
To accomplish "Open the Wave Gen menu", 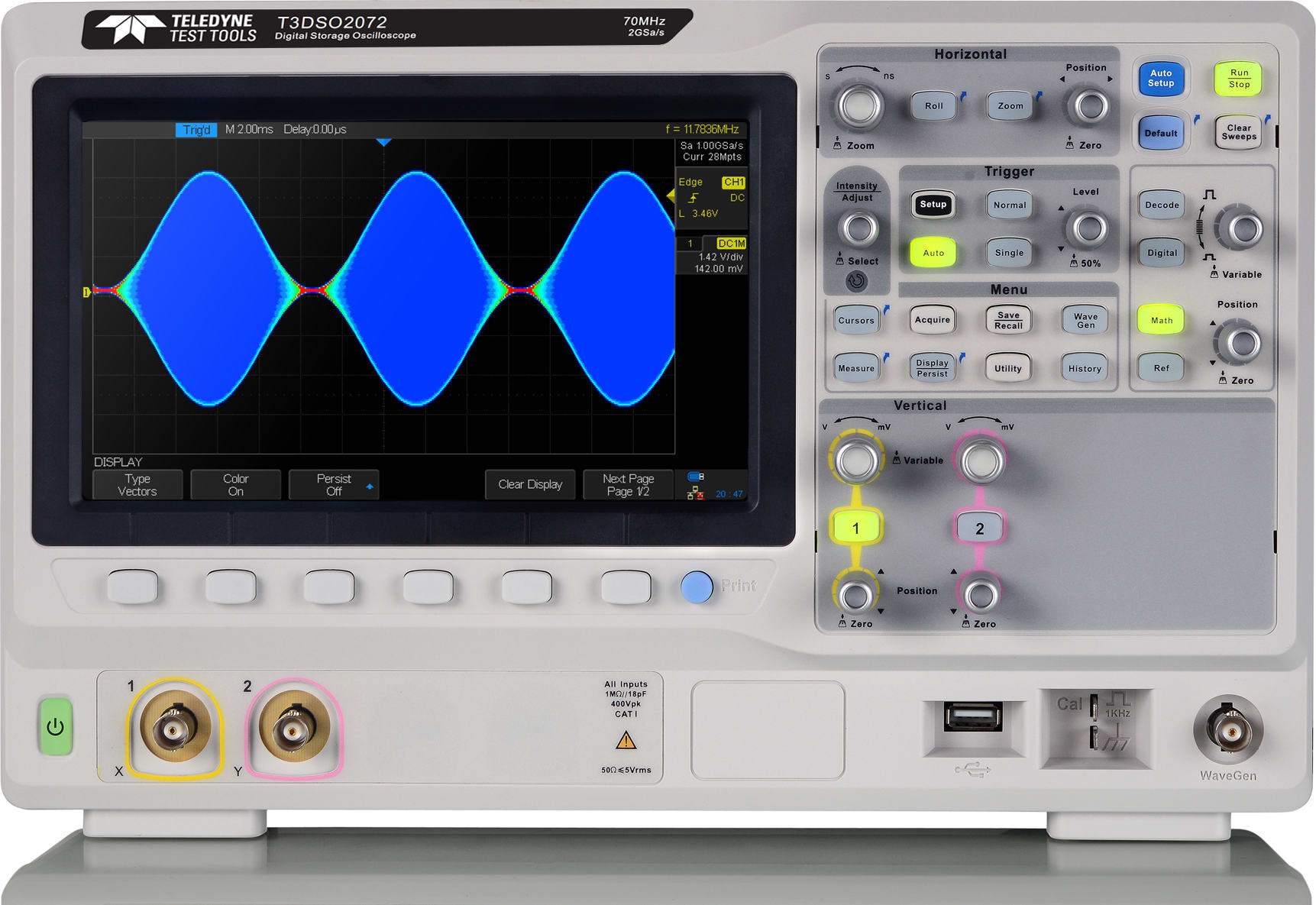I will pyautogui.click(x=1085, y=320).
